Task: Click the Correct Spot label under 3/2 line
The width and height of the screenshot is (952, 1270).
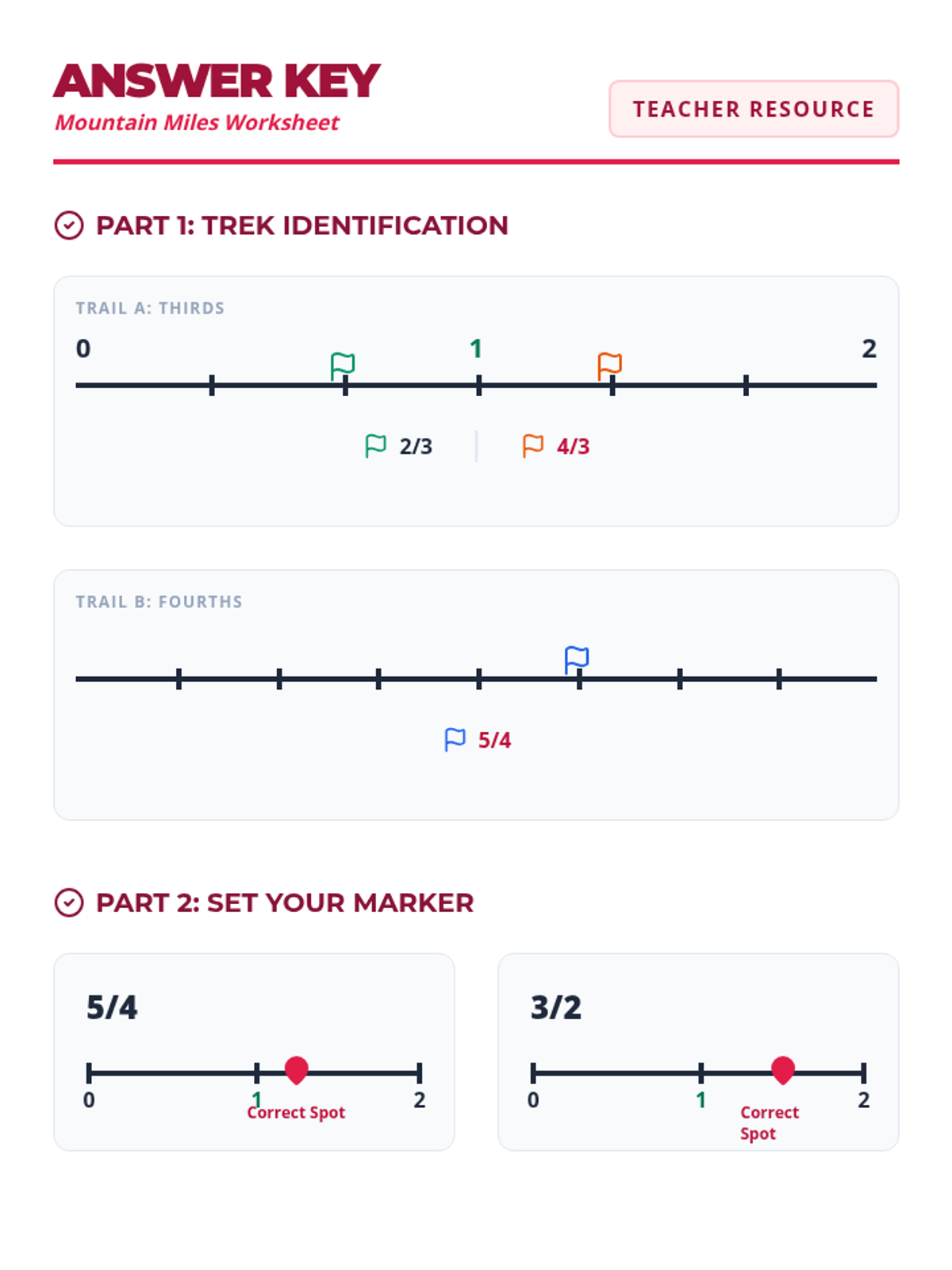Action: click(769, 1122)
